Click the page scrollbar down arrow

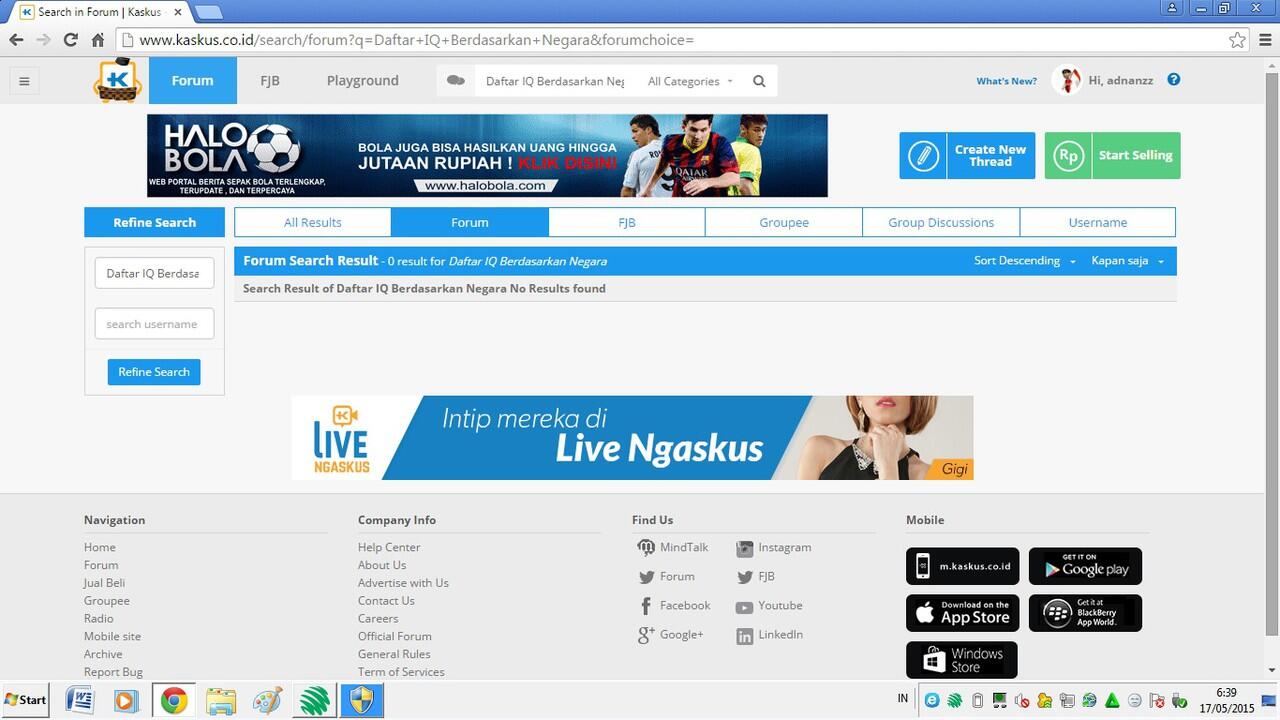point(1272,670)
